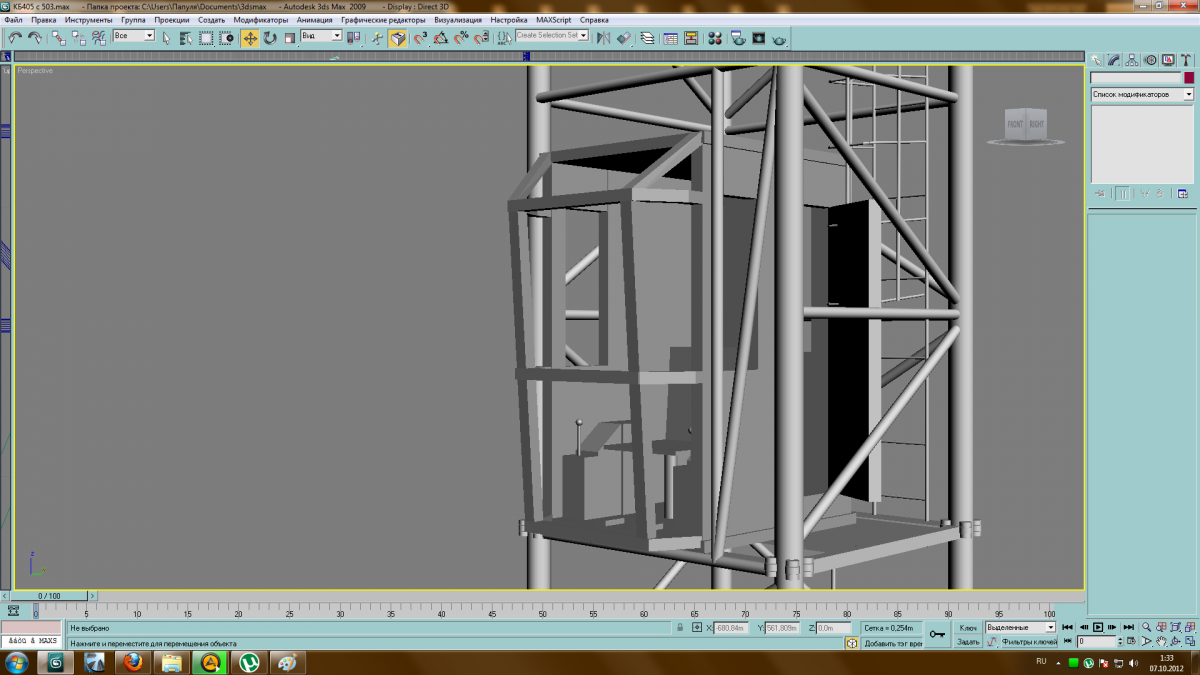This screenshot has width=1200, height=675.
Task: Activate the Select and Rotate tool
Action: pos(270,38)
